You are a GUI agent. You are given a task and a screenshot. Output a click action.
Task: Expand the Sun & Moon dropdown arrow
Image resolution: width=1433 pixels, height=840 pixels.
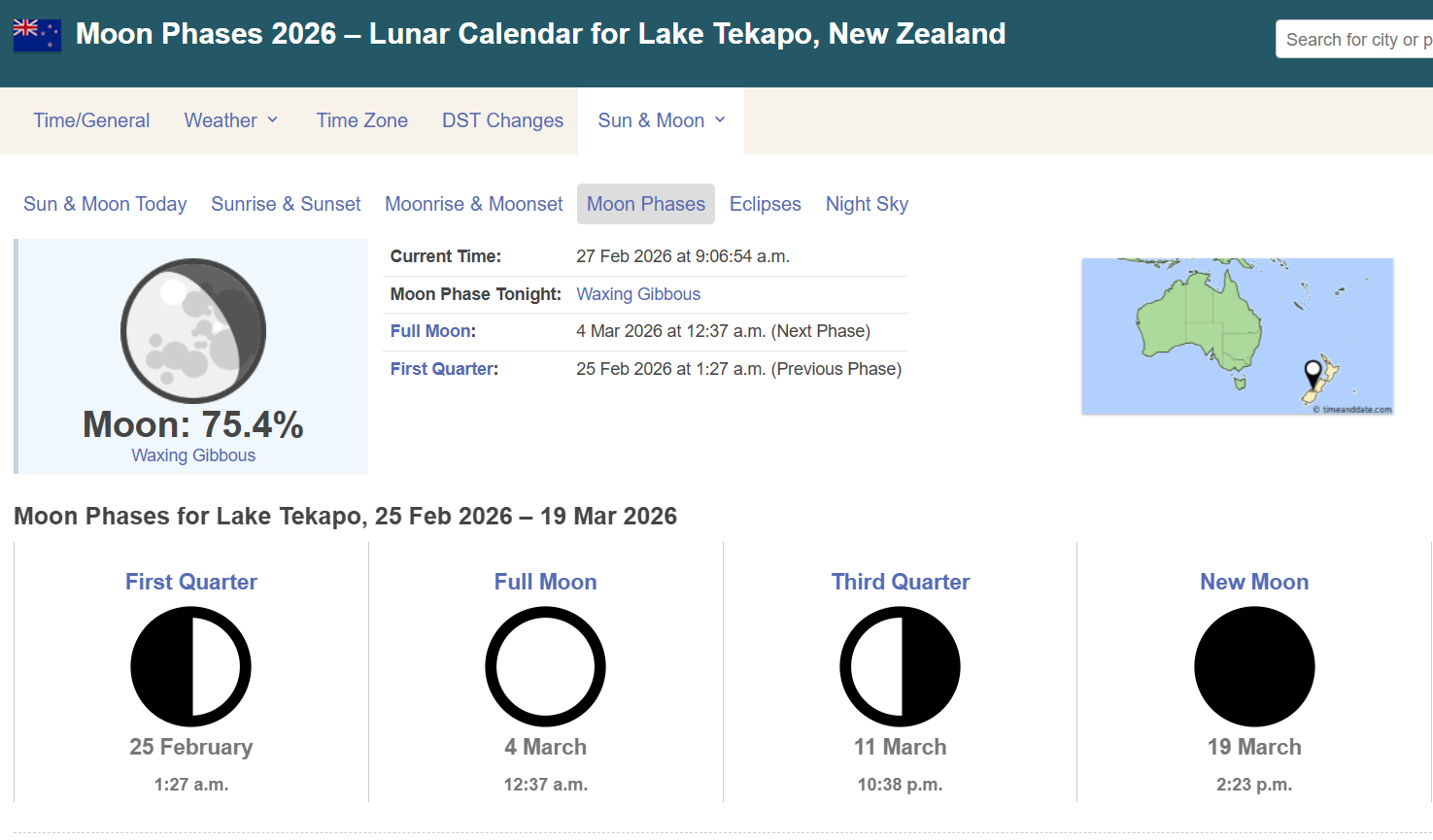720,119
